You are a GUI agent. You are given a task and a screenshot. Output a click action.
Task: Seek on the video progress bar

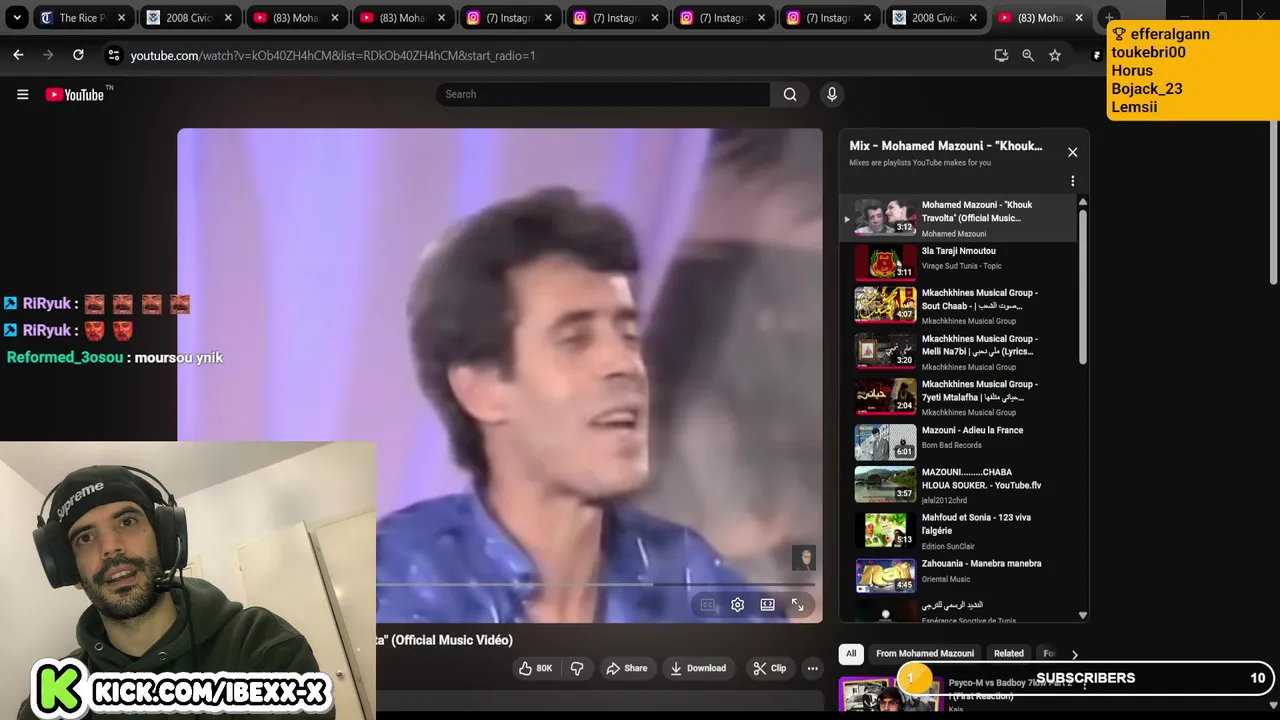coord(597,584)
